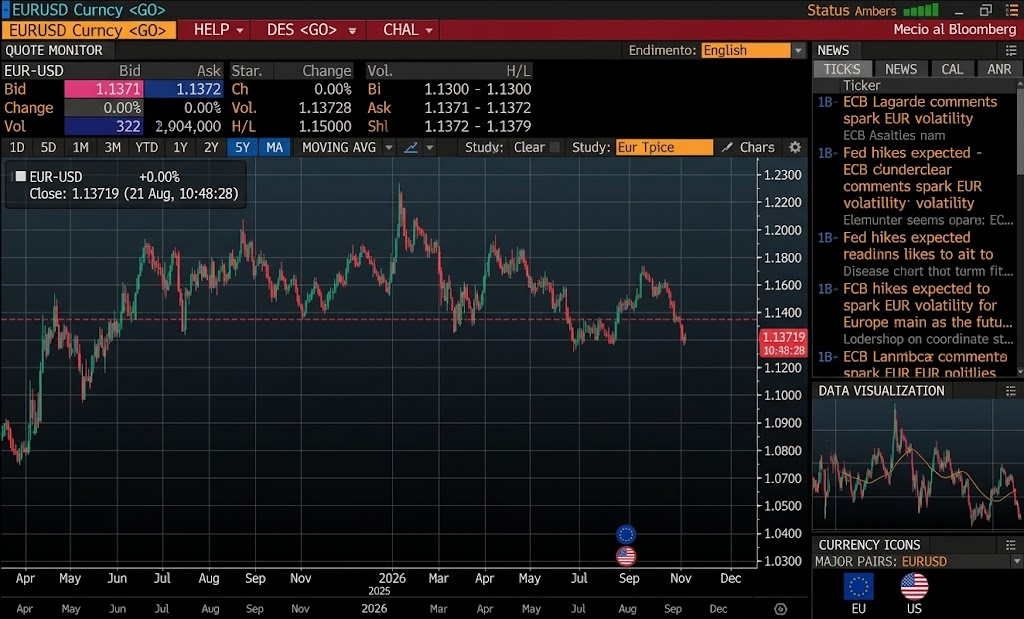The width and height of the screenshot is (1024, 619).
Task: Select the 2Y time range
Action: click(211, 148)
